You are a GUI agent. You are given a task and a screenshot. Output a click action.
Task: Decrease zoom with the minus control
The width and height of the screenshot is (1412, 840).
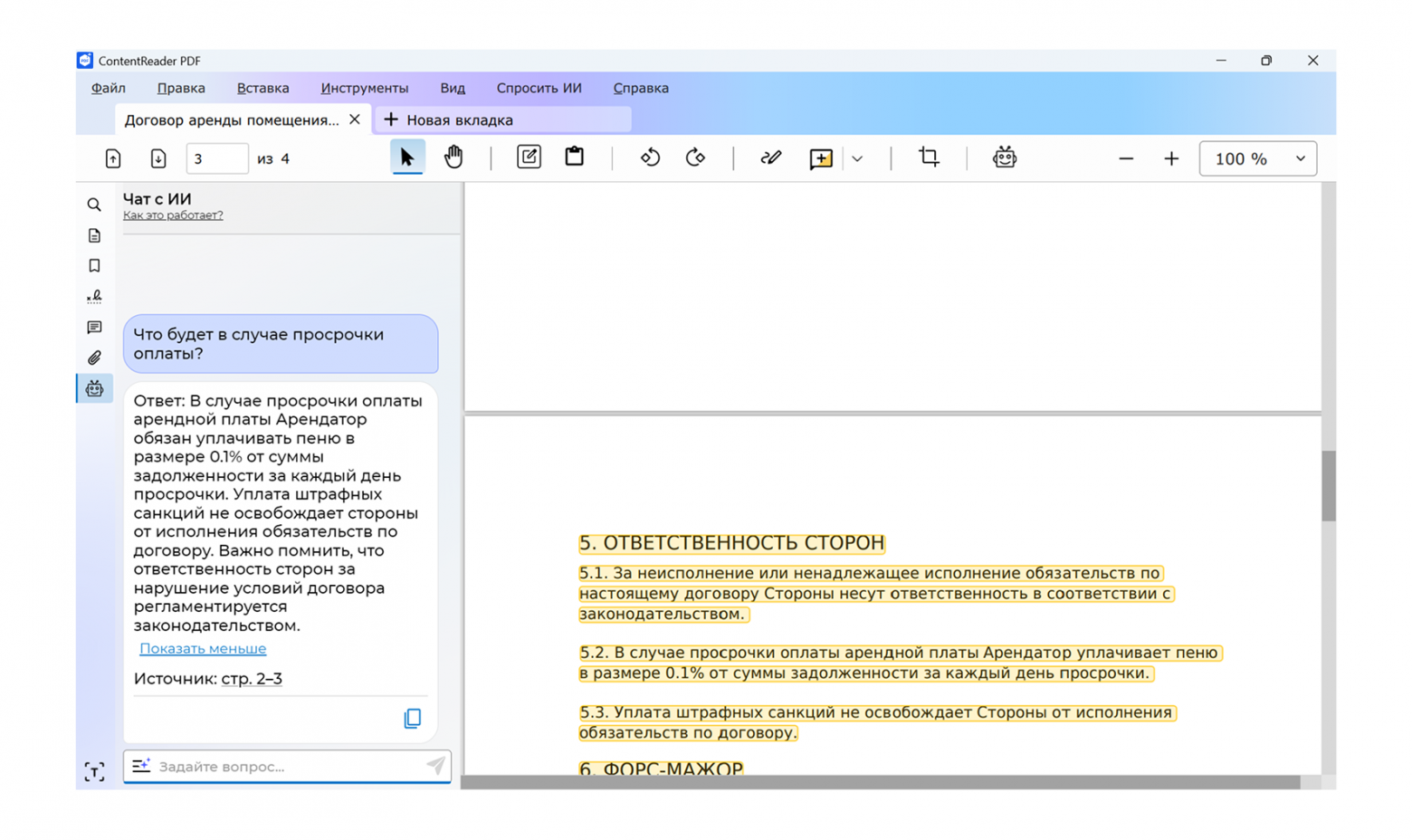pyautogui.click(x=1125, y=157)
